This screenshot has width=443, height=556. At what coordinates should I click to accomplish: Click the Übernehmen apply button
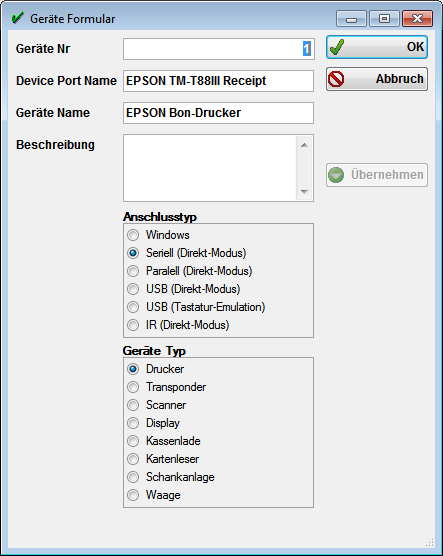point(377,175)
